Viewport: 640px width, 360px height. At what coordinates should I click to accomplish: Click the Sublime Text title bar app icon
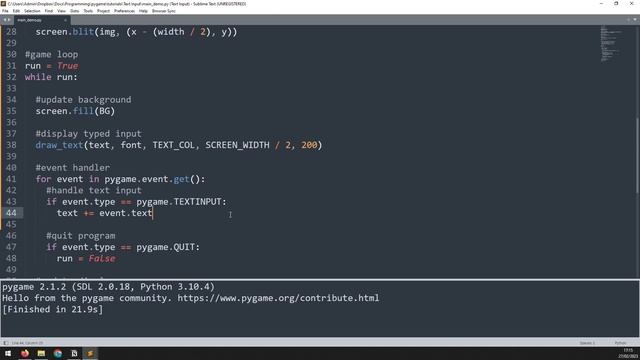point(3,4)
